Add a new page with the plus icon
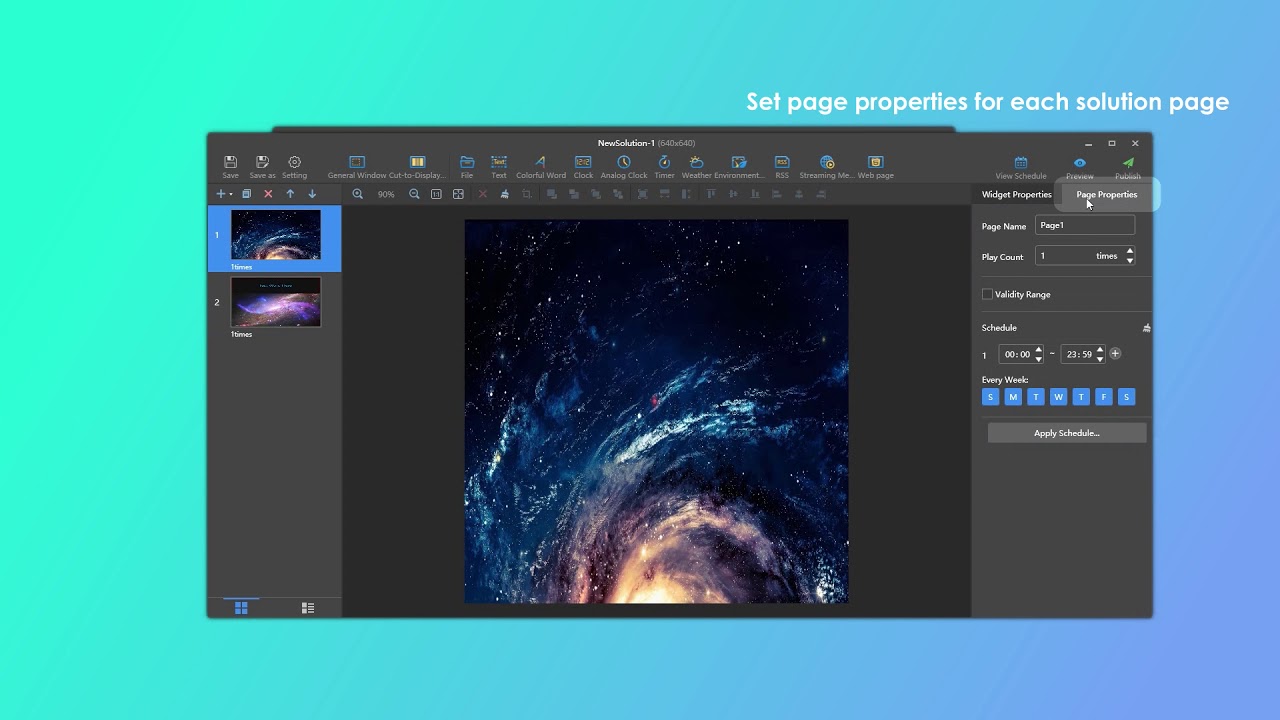 tap(221, 194)
